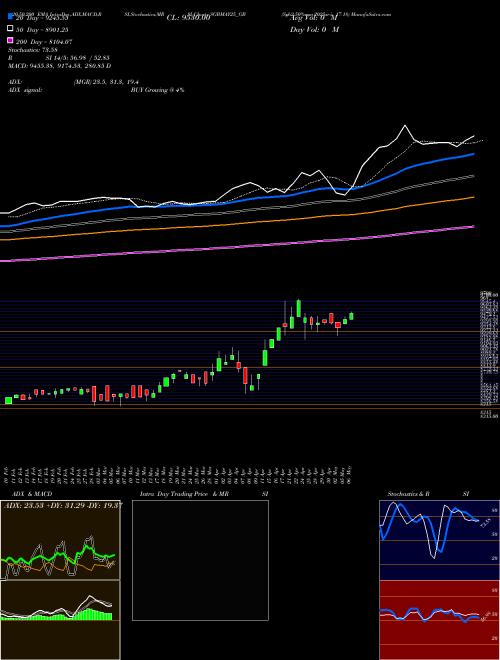Click the white 50 Day legend swatch
The width and height of the screenshot is (500, 660).
pyautogui.click(x=10, y=29)
